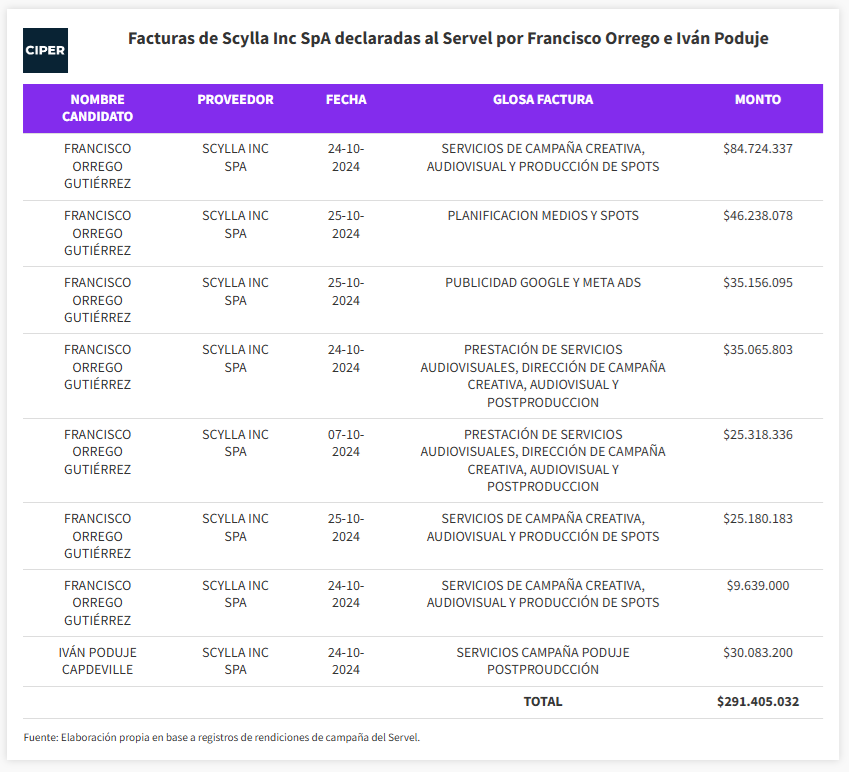Select the total amount $291.405.032

[x=757, y=702]
